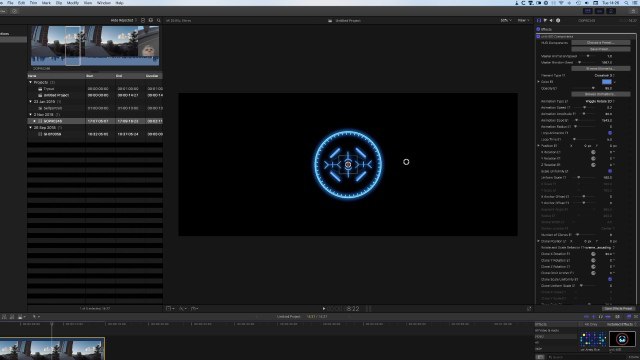Click the Save Effects Preset button
Screen dimensions: 640x360
618,309
